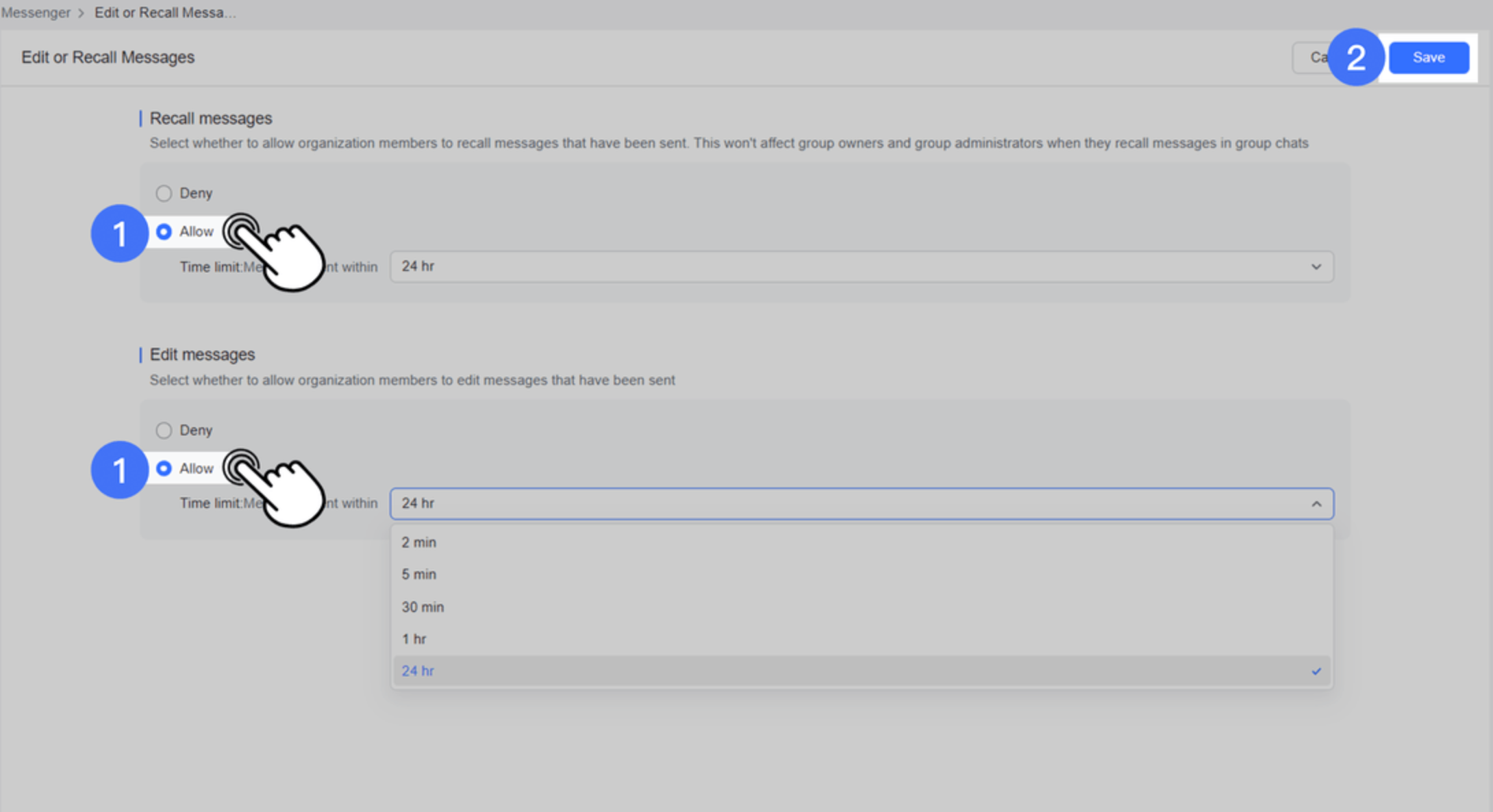
Task: Click the Edit or Recall Messa... breadcrumb entry
Action: click(x=164, y=12)
